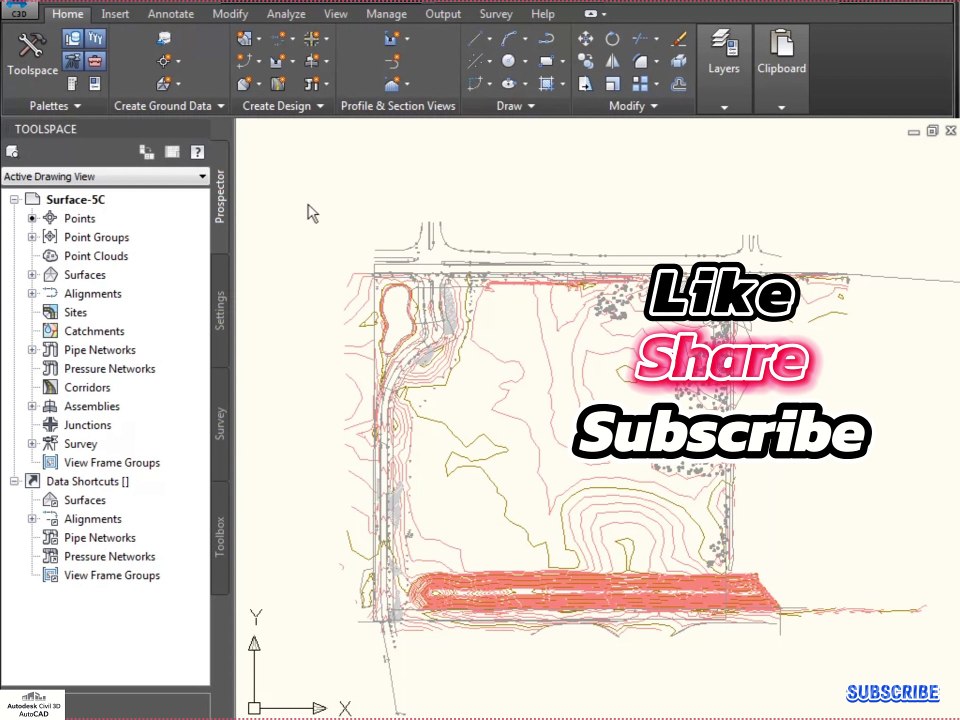Viewport: 960px width, 720px height.
Task: Click the Surfaces creation icon
Action: pos(163,83)
